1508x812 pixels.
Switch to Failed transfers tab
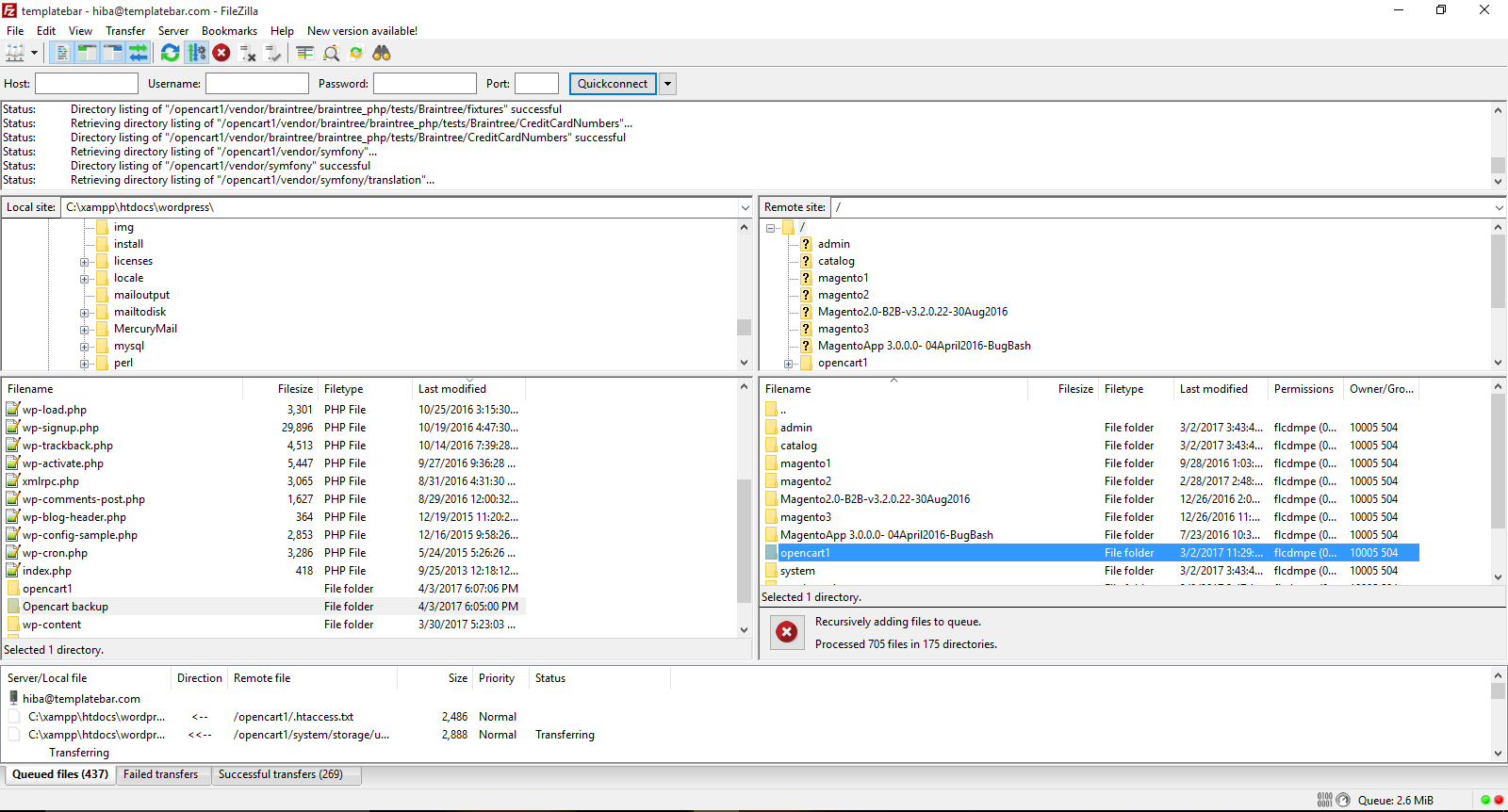coord(160,774)
